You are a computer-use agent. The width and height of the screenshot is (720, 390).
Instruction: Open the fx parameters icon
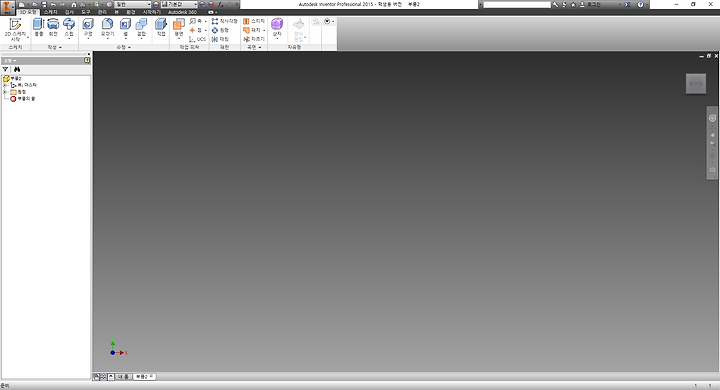(220, 5)
